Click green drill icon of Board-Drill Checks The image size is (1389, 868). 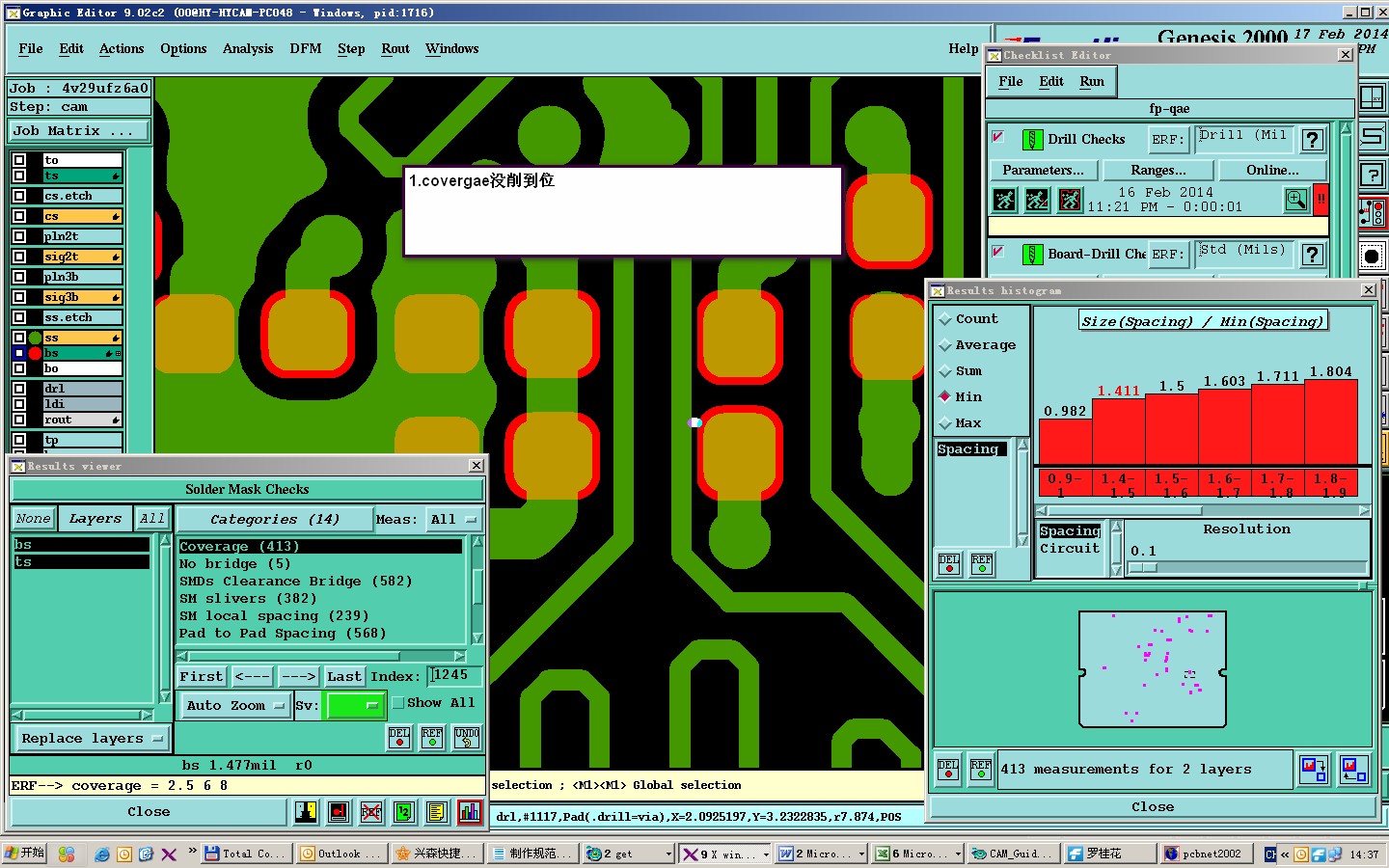tap(1032, 255)
